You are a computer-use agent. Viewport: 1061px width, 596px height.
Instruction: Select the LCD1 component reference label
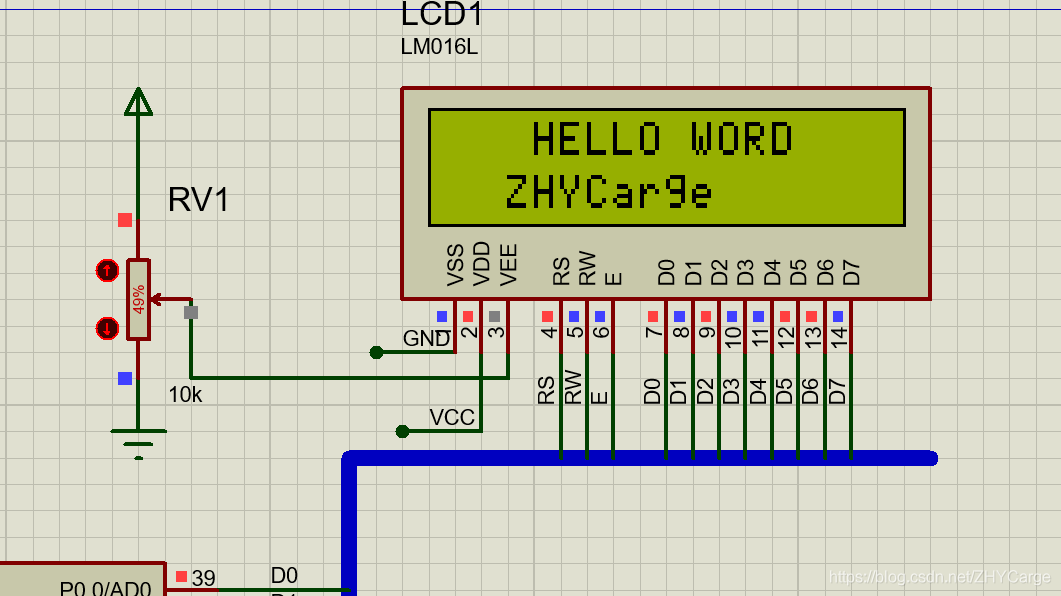coord(441,14)
